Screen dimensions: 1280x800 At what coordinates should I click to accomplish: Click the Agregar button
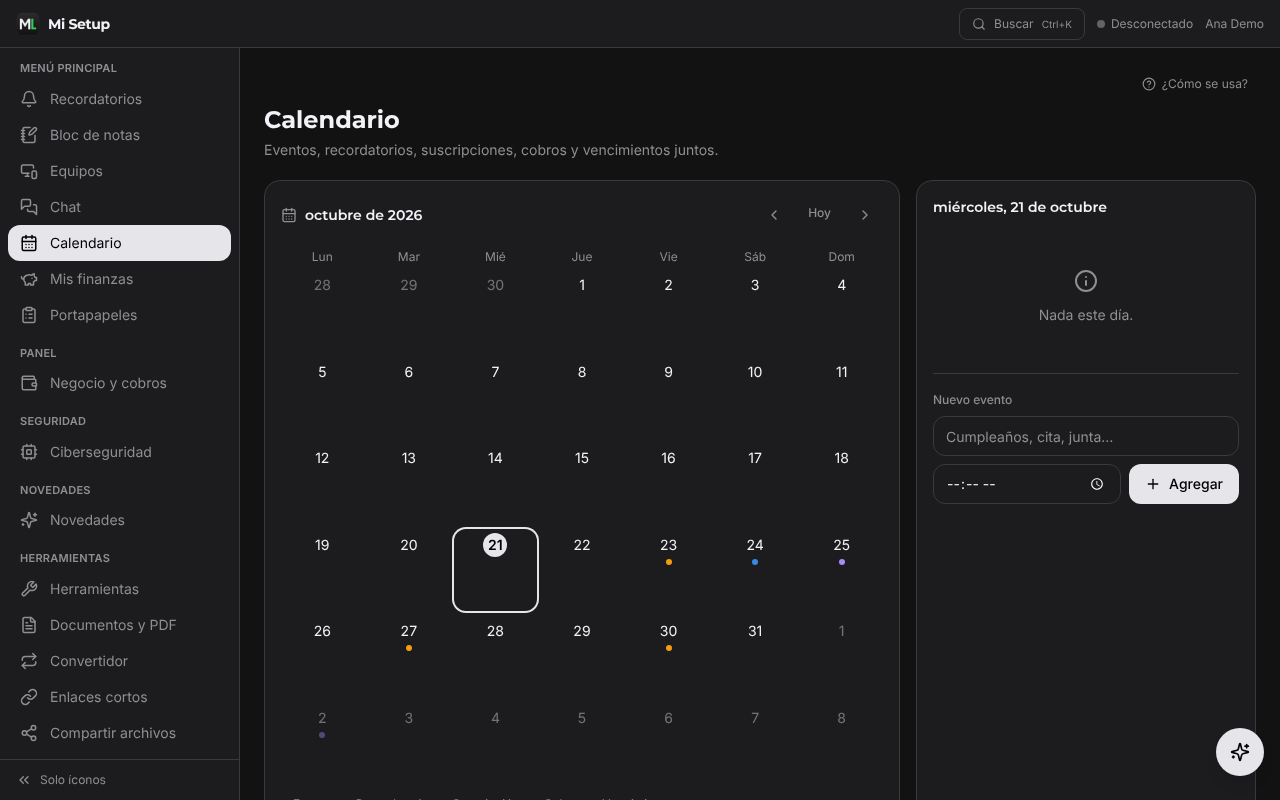1184,484
